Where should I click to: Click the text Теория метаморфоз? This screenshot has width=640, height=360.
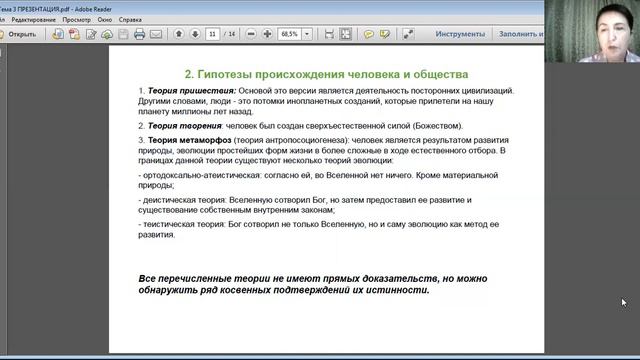(189, 140)
